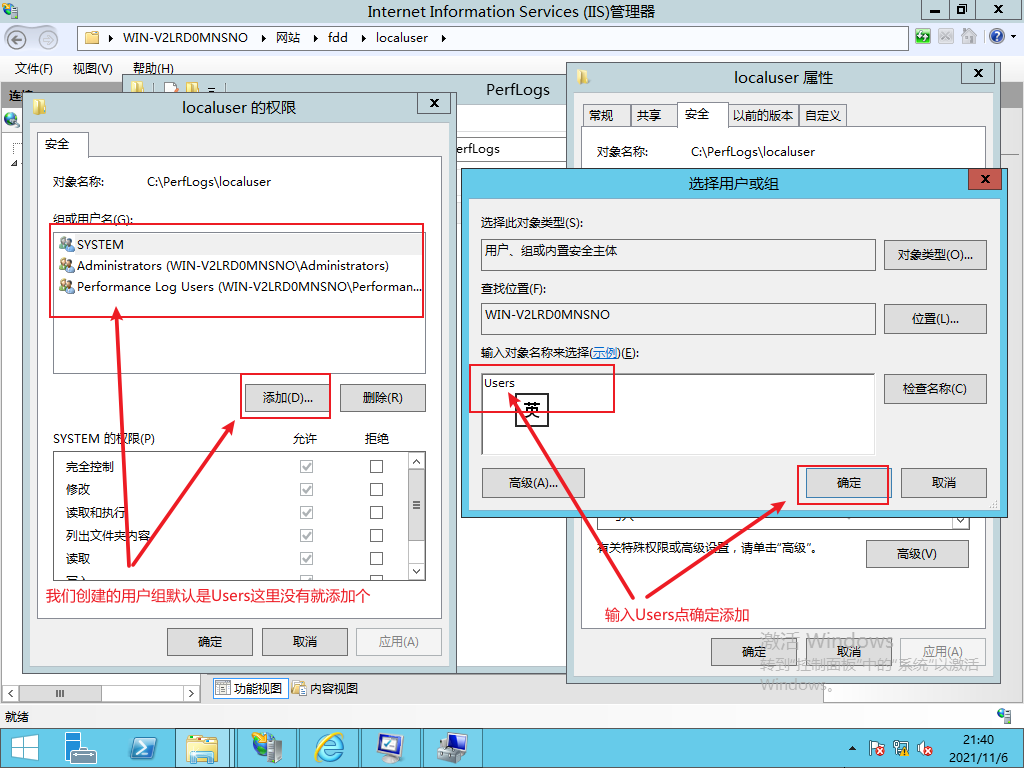Open the 视图(V) menu
Screen dimensions: 1024x768
tap(92, 69)
